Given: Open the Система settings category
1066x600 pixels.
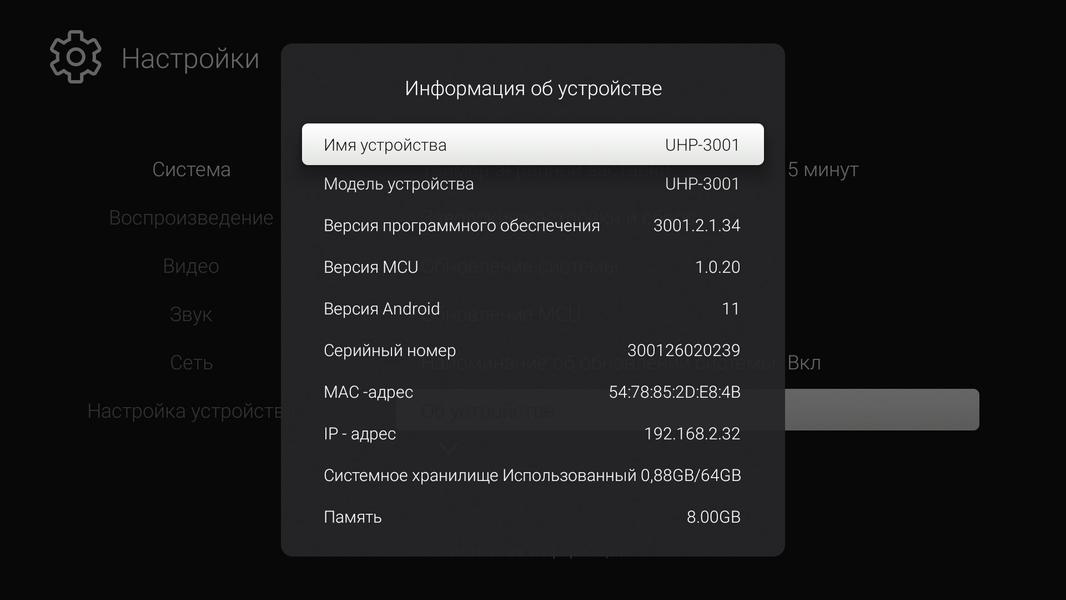Looking at the screenshot, I should click(x=191, y=169).
